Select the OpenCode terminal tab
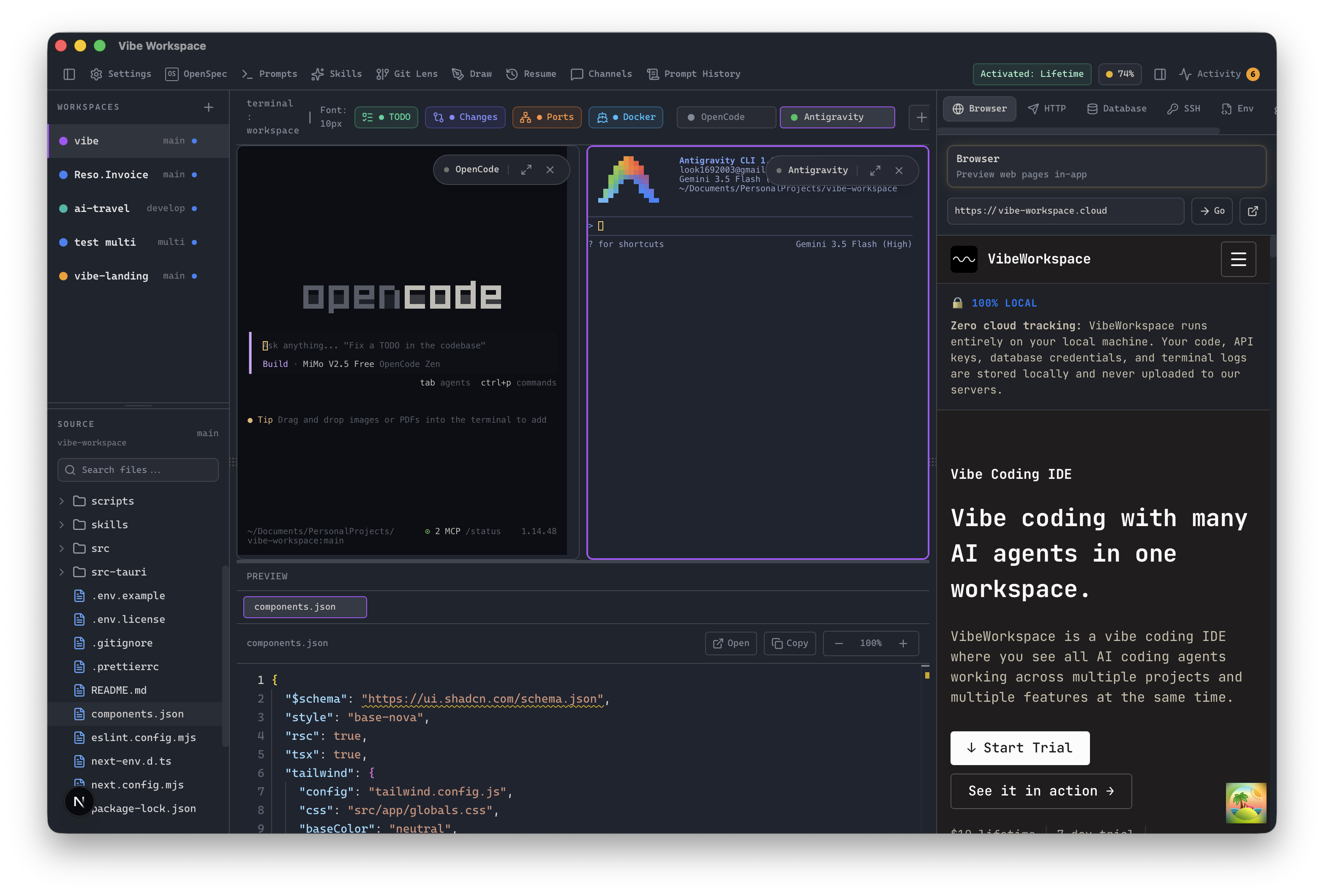The width and height of the screenshot is (1324, 896). coord(726,117)
